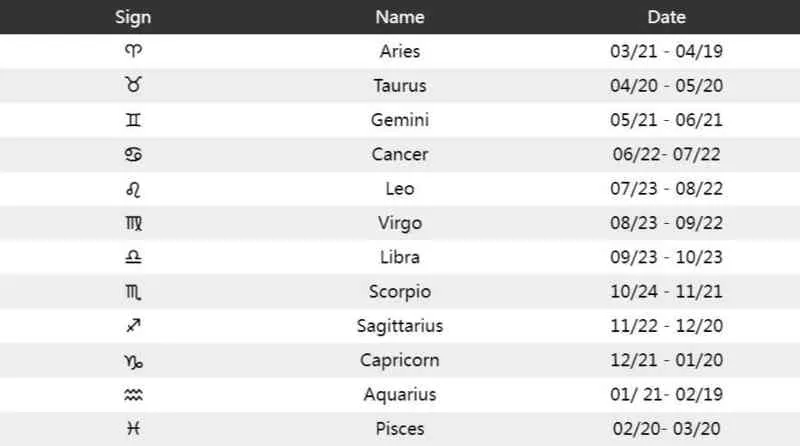Viewport: 800px width, 446px height.
Task: Click the Taurus bull symbol icon
Action: click(133, 85)
